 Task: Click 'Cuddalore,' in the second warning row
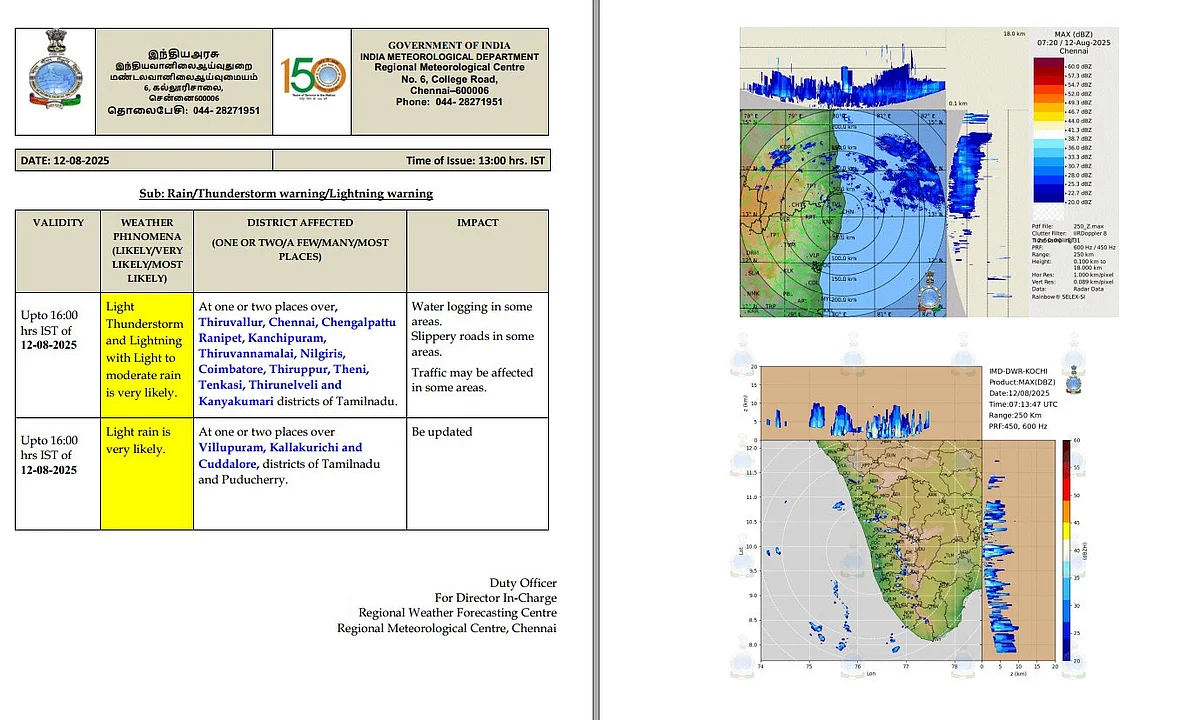[x=230, y=464]
